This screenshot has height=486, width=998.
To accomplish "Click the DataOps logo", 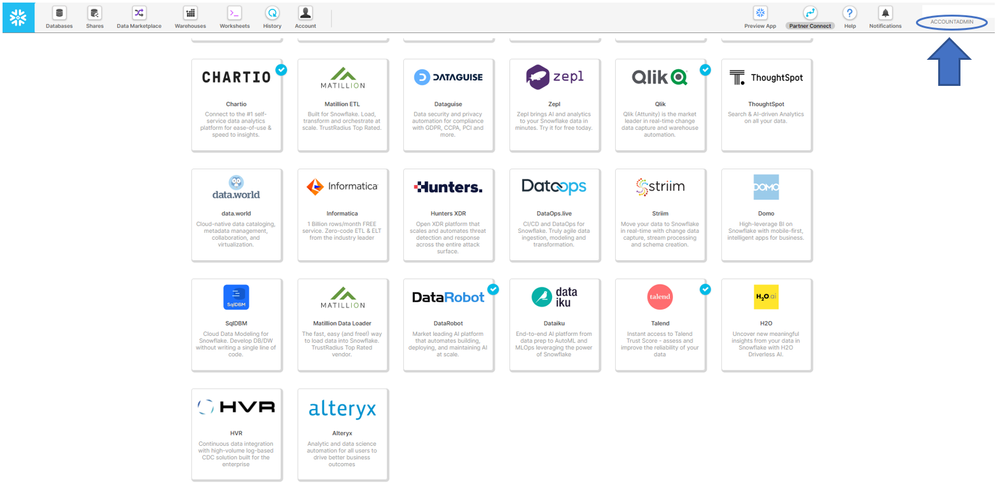I will [554, 186].
